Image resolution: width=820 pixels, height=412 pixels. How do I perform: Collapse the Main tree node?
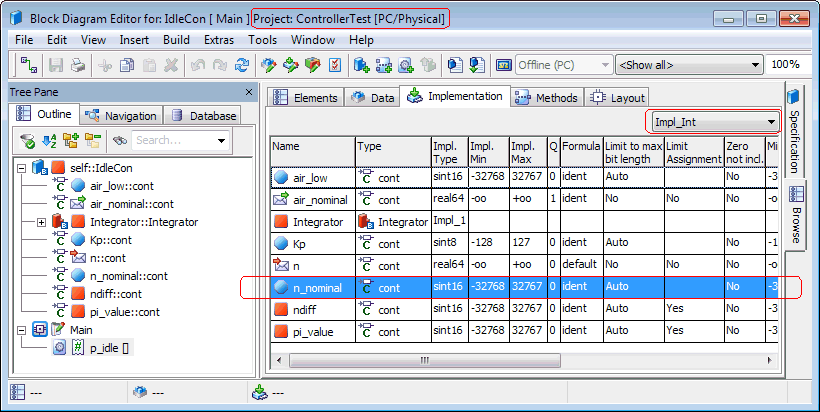click(x=21, y=330)
